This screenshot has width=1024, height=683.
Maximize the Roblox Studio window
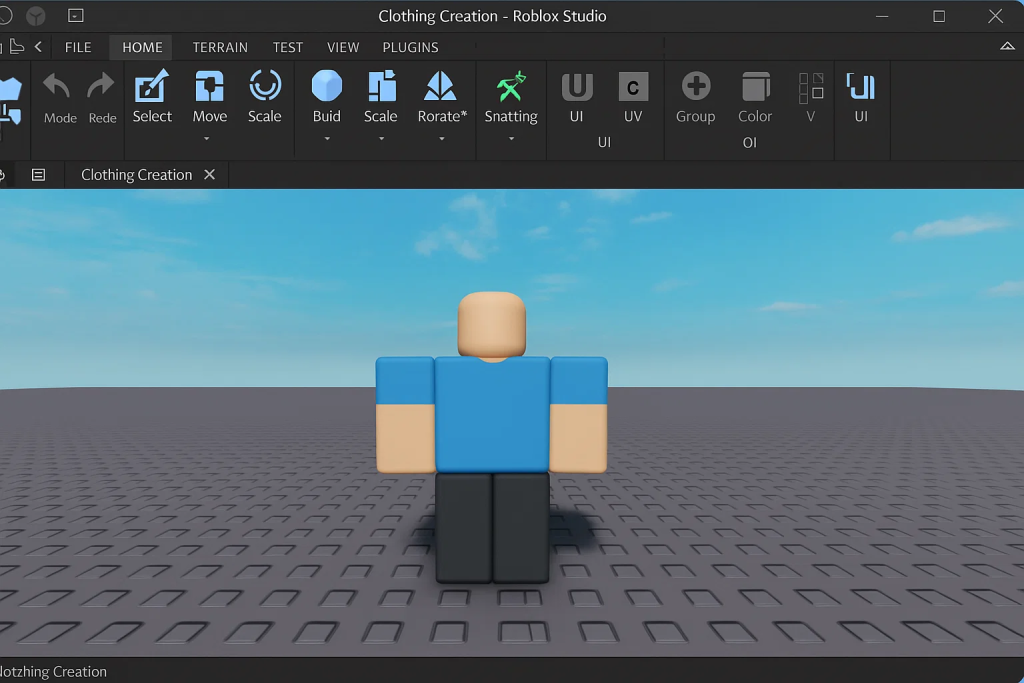tap(938, 16)
